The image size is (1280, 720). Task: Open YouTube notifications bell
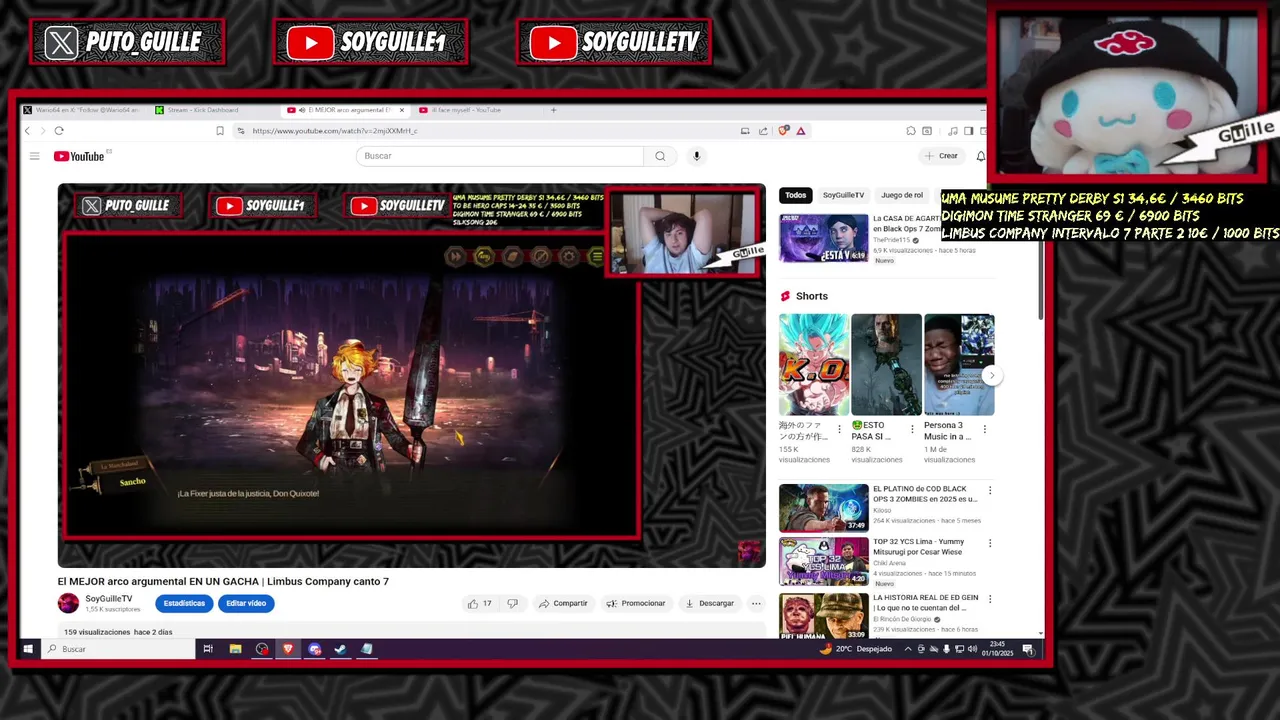pyautogui.click(x=980, y=156)
